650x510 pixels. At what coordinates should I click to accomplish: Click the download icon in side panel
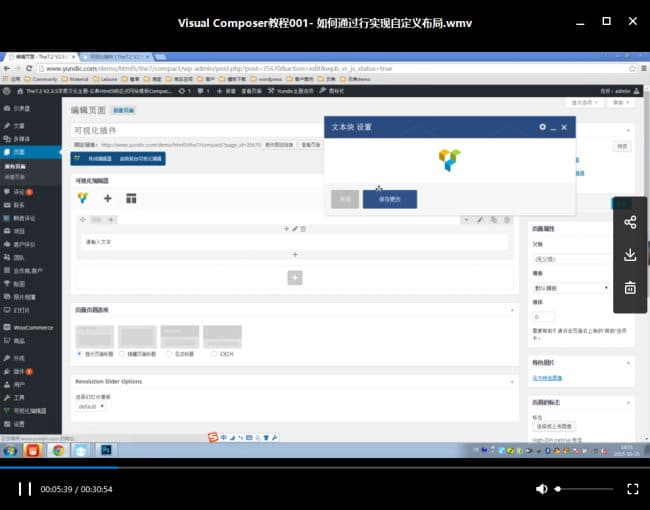coord(630,255)
